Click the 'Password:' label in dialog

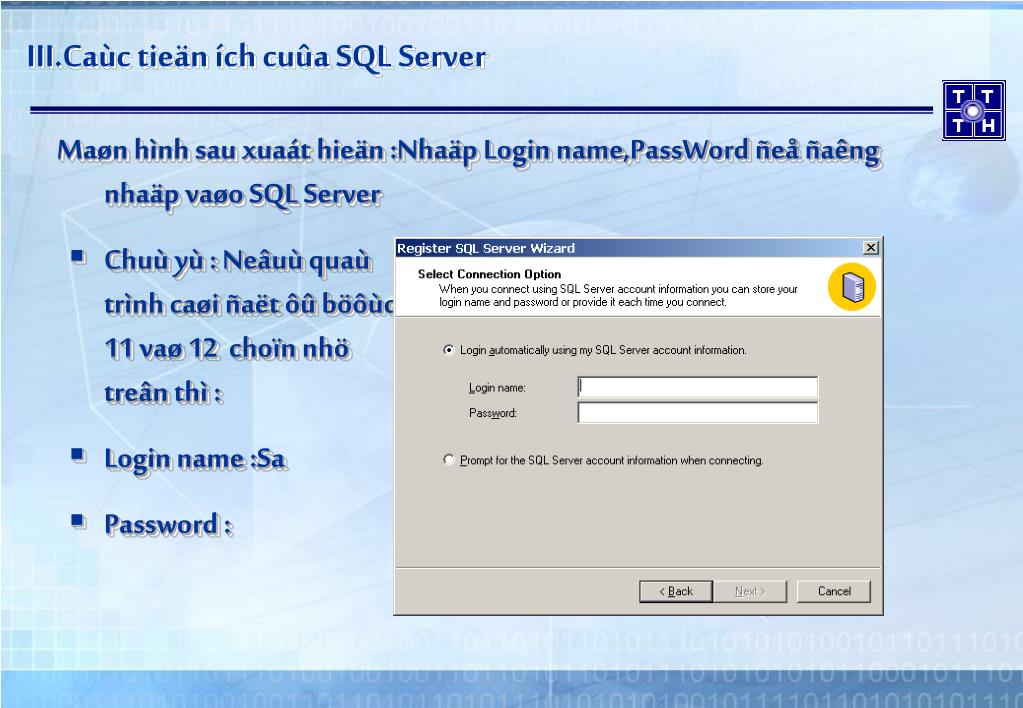click(493, 413)
